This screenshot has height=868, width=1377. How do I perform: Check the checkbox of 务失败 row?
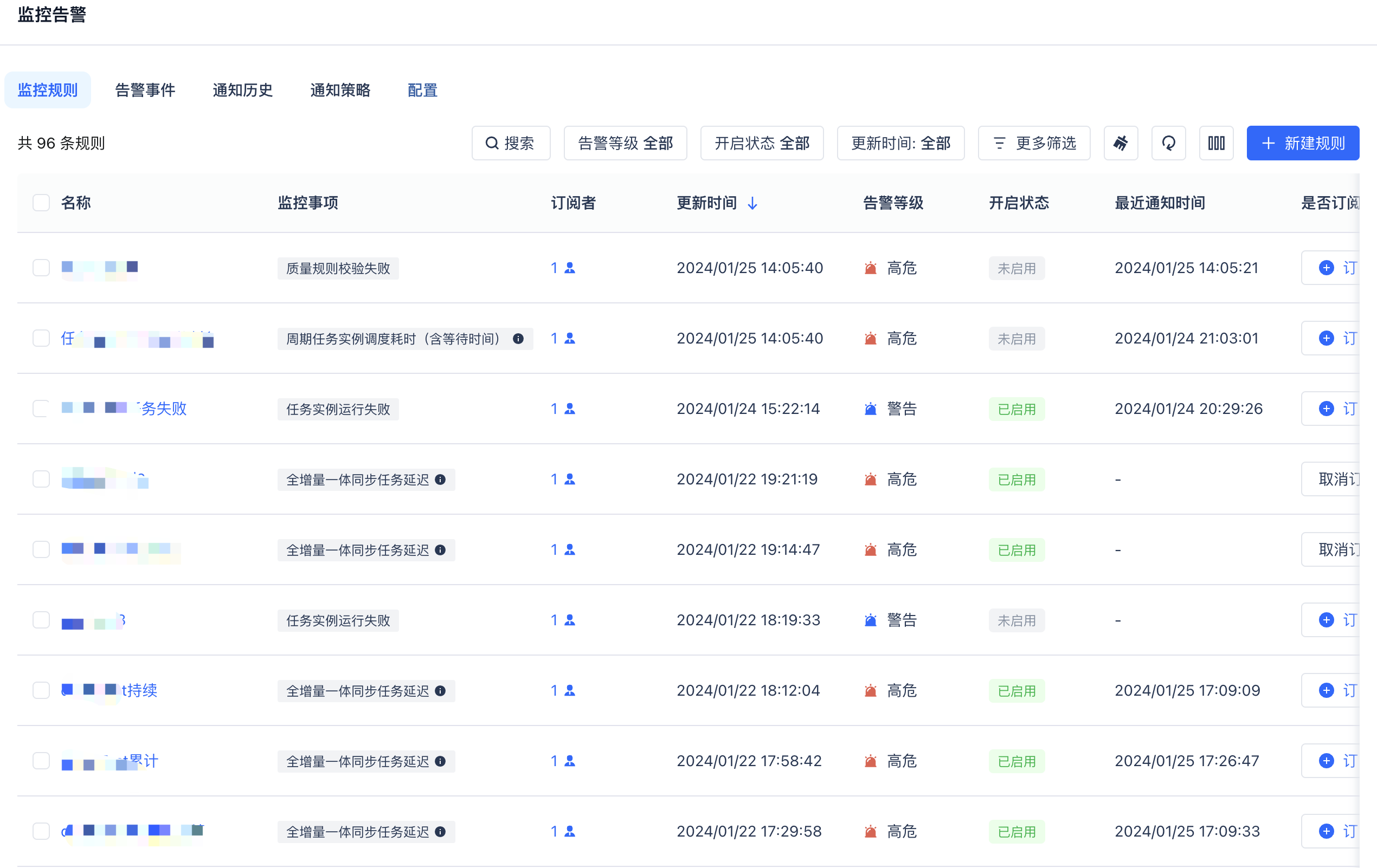point(41,409)
